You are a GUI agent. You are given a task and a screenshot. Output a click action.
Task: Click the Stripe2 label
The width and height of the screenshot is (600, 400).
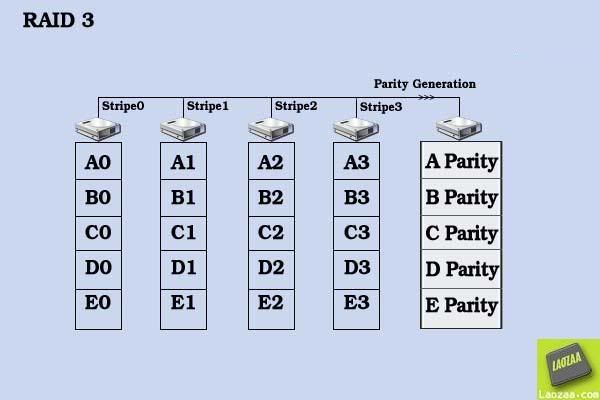[296, 106]
